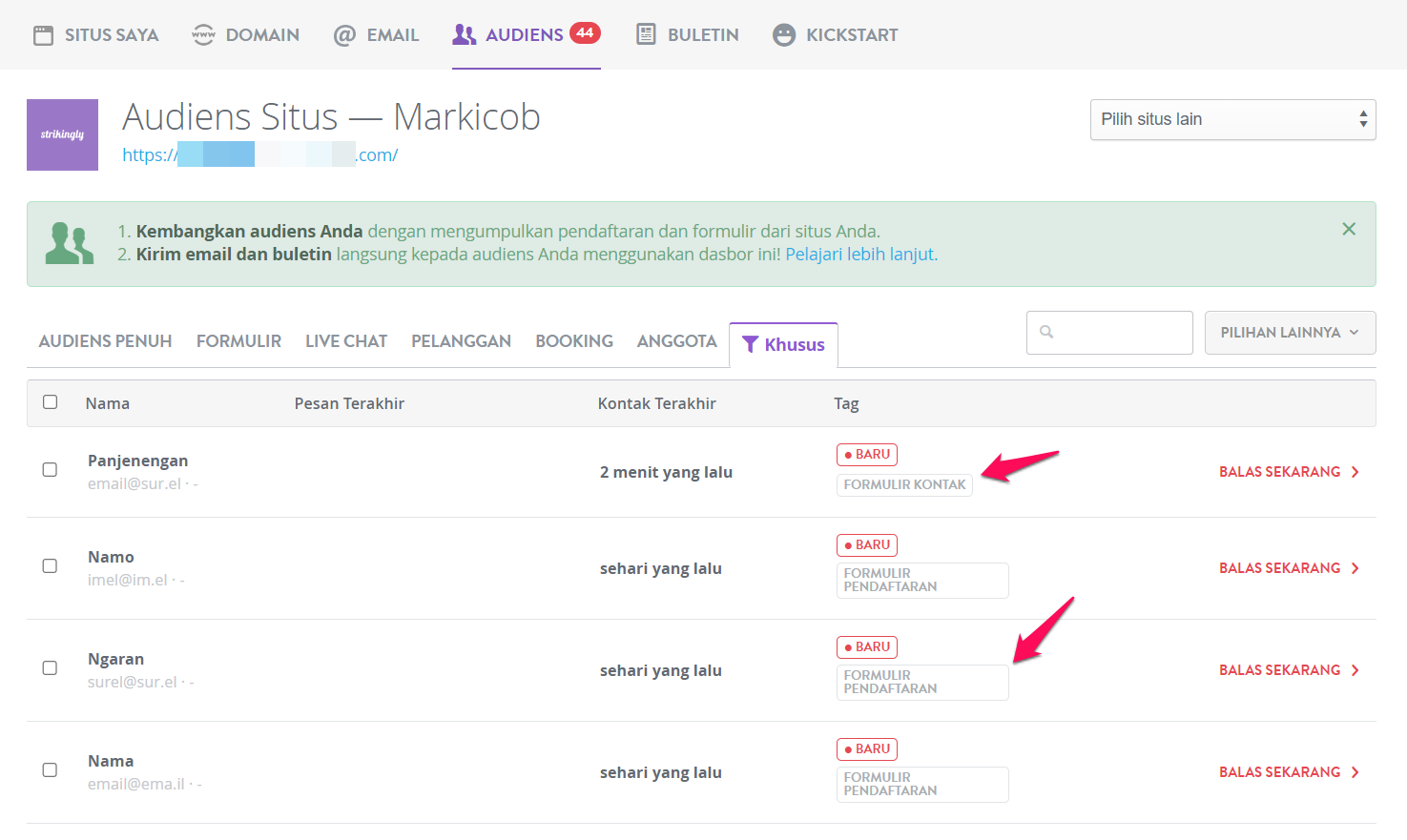This screenshot has height=840, width=1407.
Task: Switch to Anggota filter
Action: (x=676, y=341)
